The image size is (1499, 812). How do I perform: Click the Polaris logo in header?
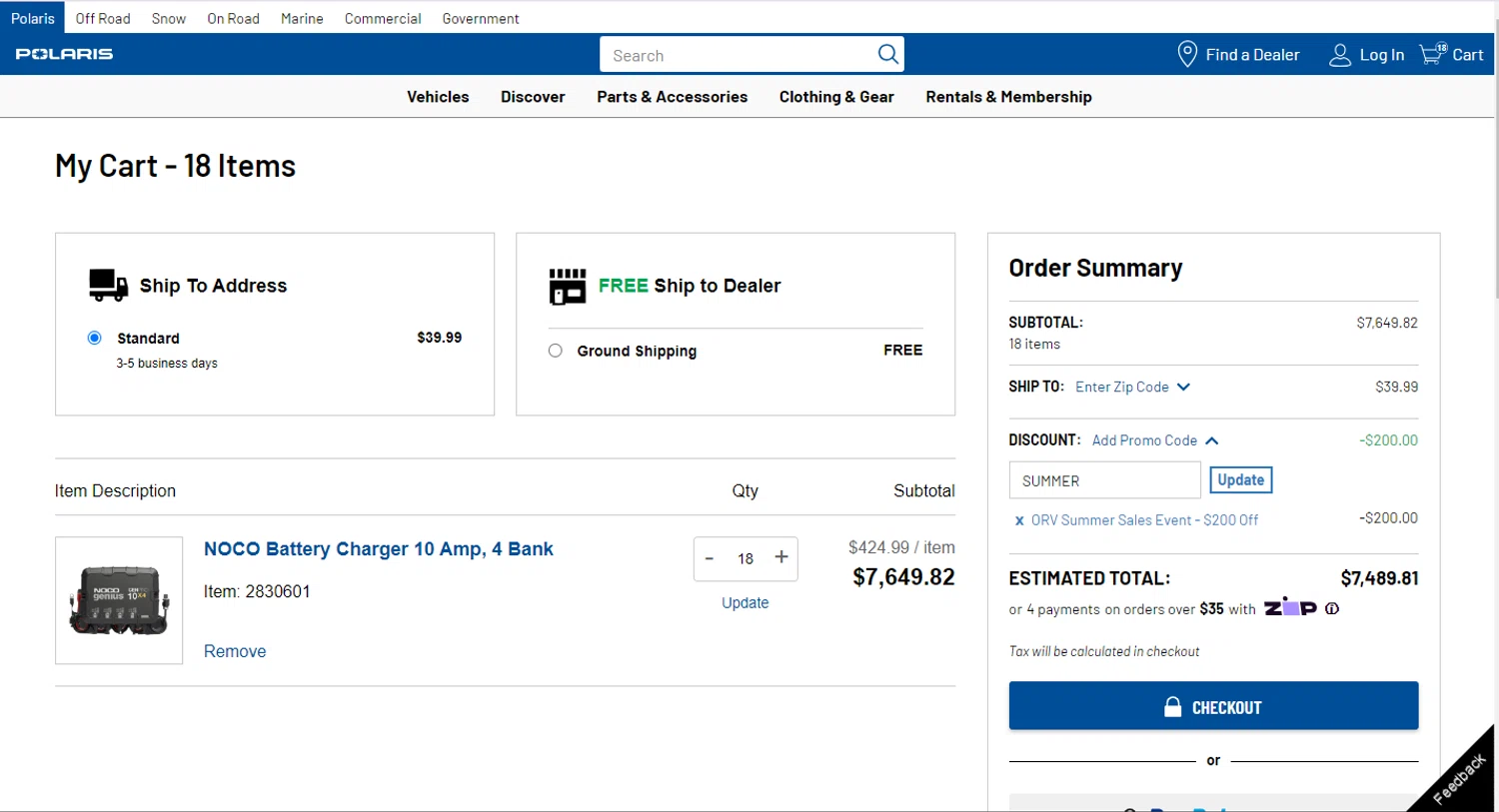click(x=64, y=54)
